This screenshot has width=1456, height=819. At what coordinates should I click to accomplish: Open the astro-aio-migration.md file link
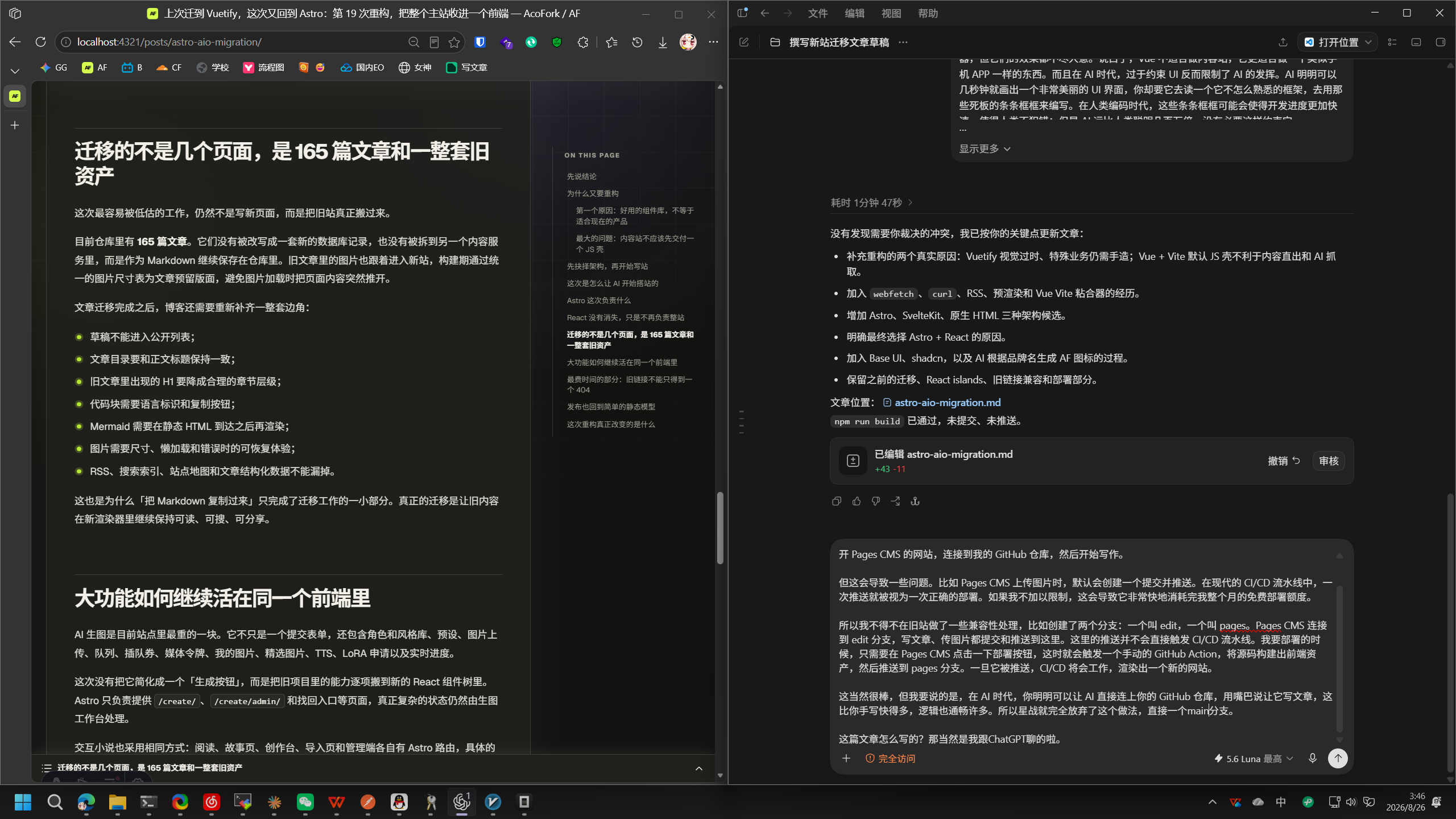tap(942, 403)
